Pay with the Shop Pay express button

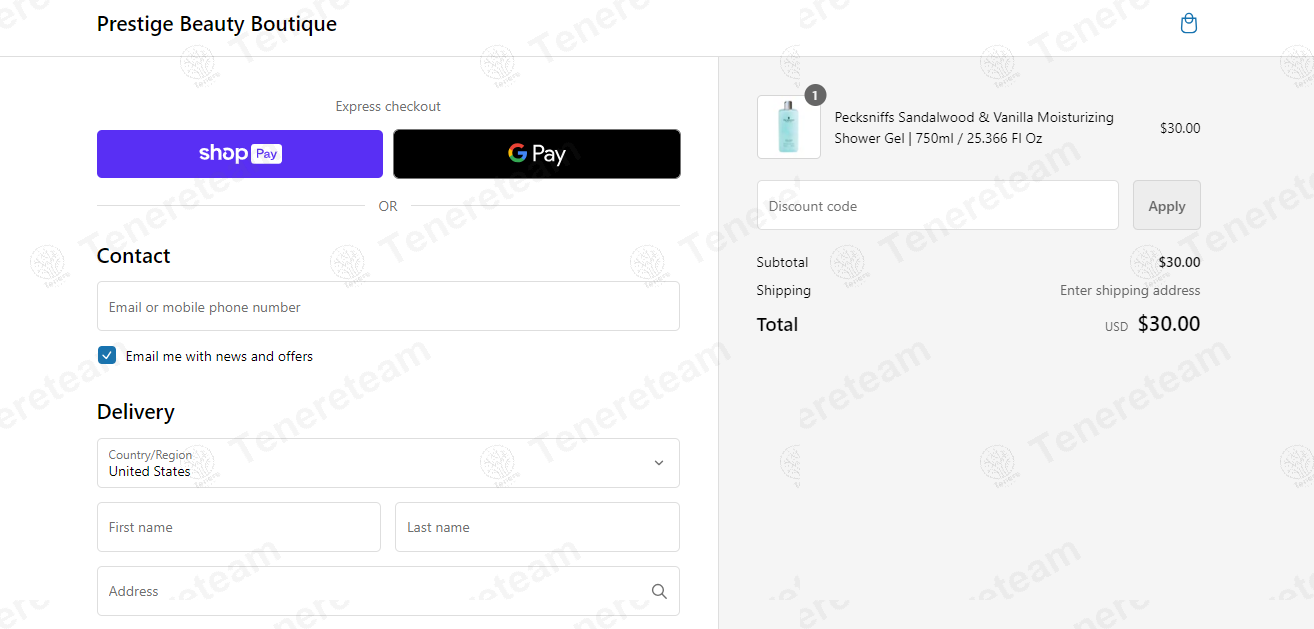pos(240,154)
